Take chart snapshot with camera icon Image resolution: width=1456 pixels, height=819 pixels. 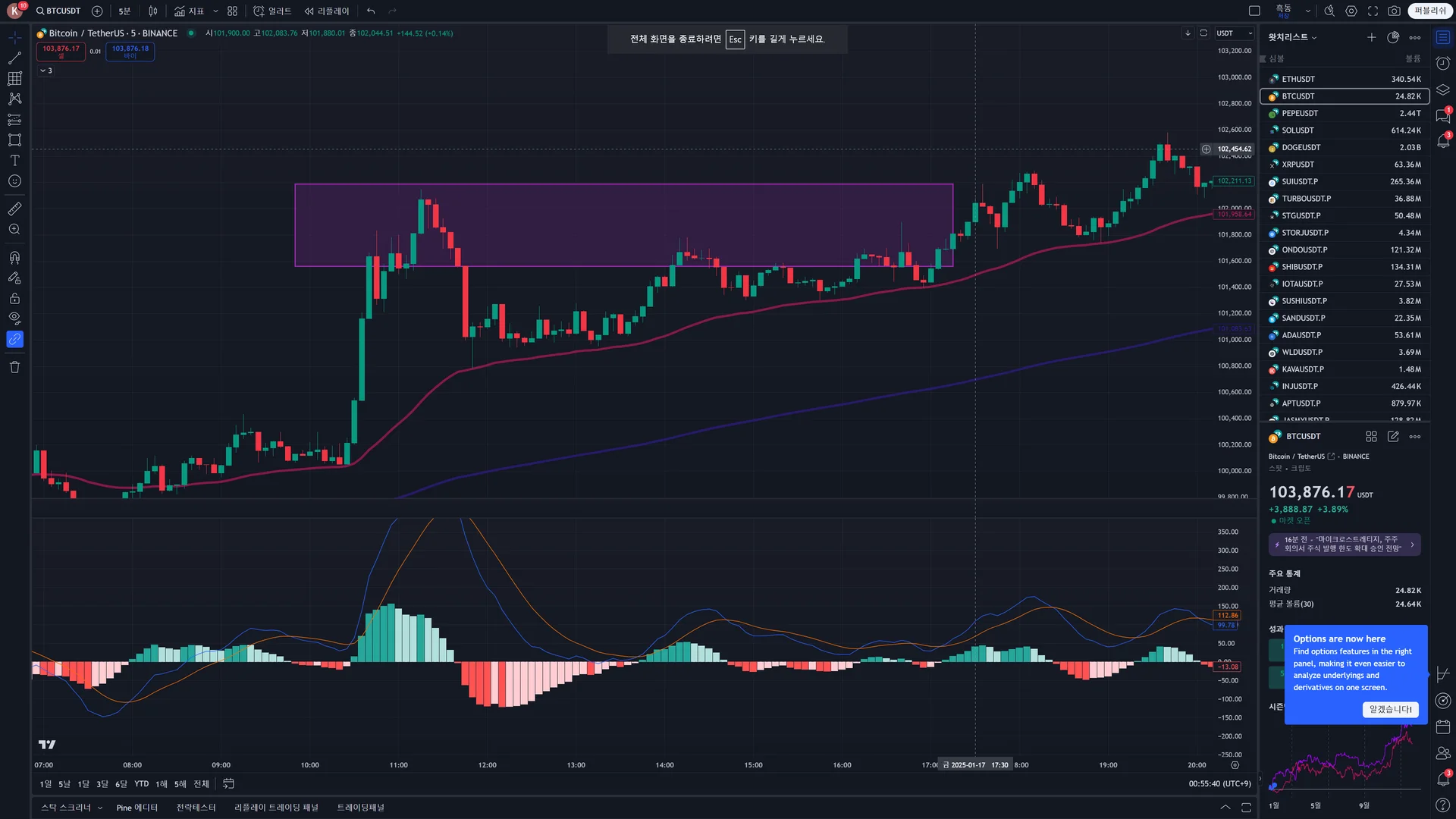(x=1394, y=11)
